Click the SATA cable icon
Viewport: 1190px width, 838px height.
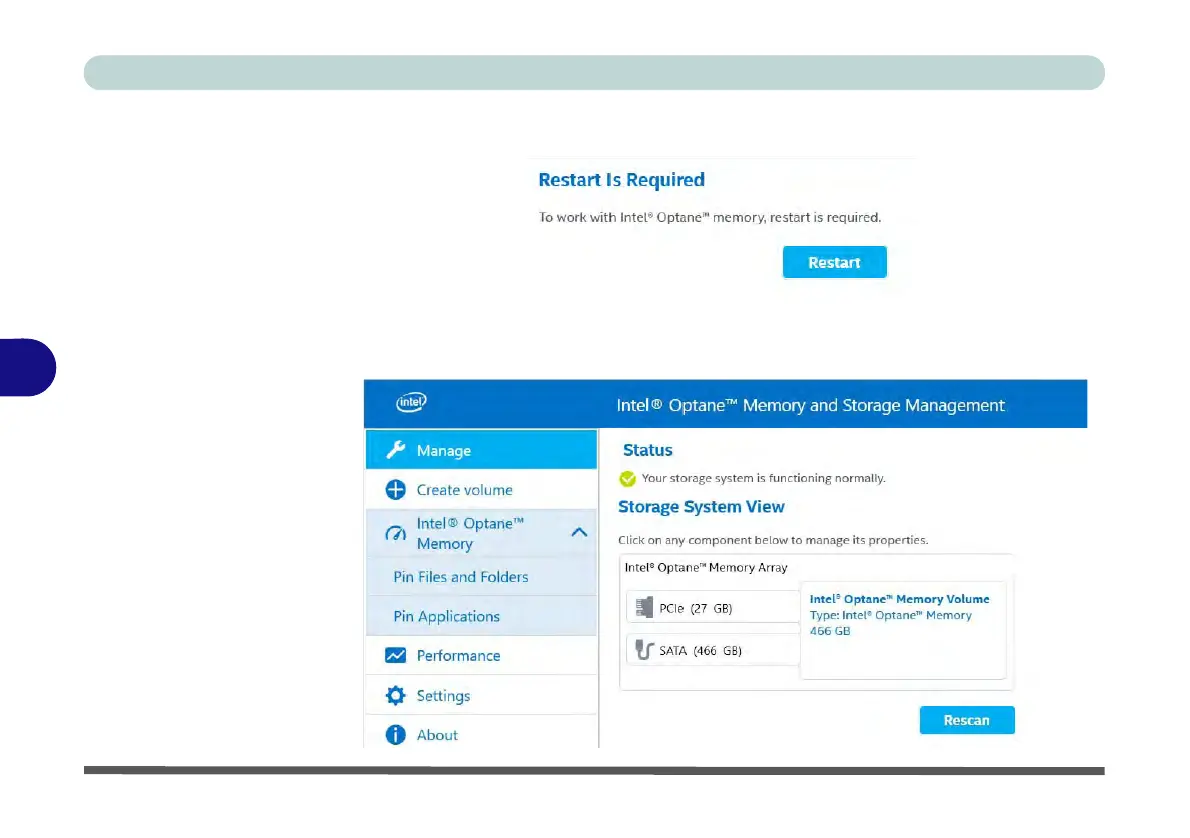[x=644, y=650]
